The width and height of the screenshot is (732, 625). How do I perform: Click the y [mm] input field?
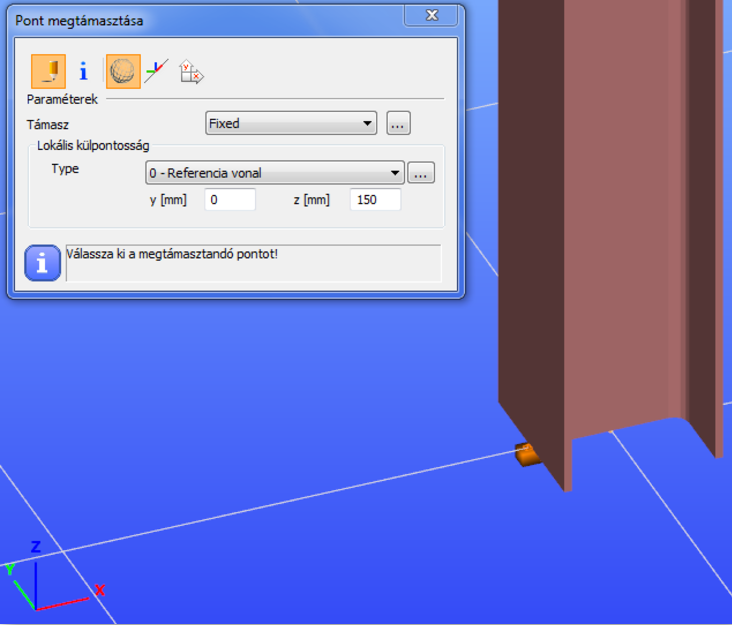click(x=230, y=200)
